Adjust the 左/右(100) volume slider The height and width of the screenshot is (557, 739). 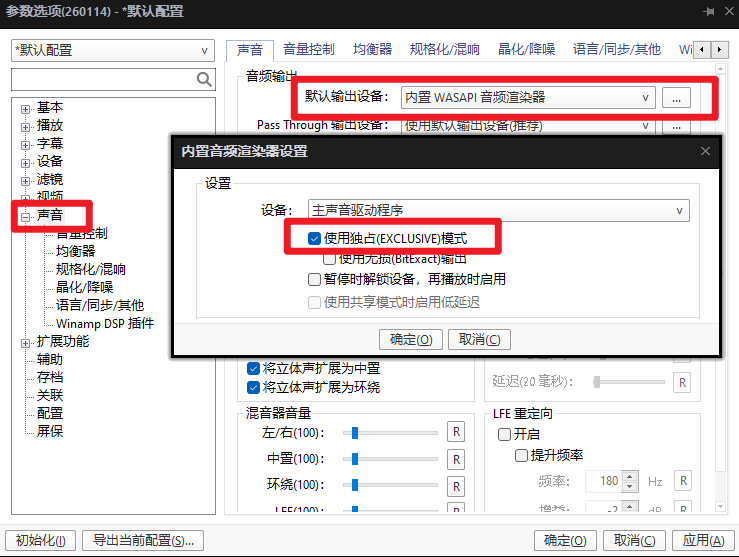(355, 433)
